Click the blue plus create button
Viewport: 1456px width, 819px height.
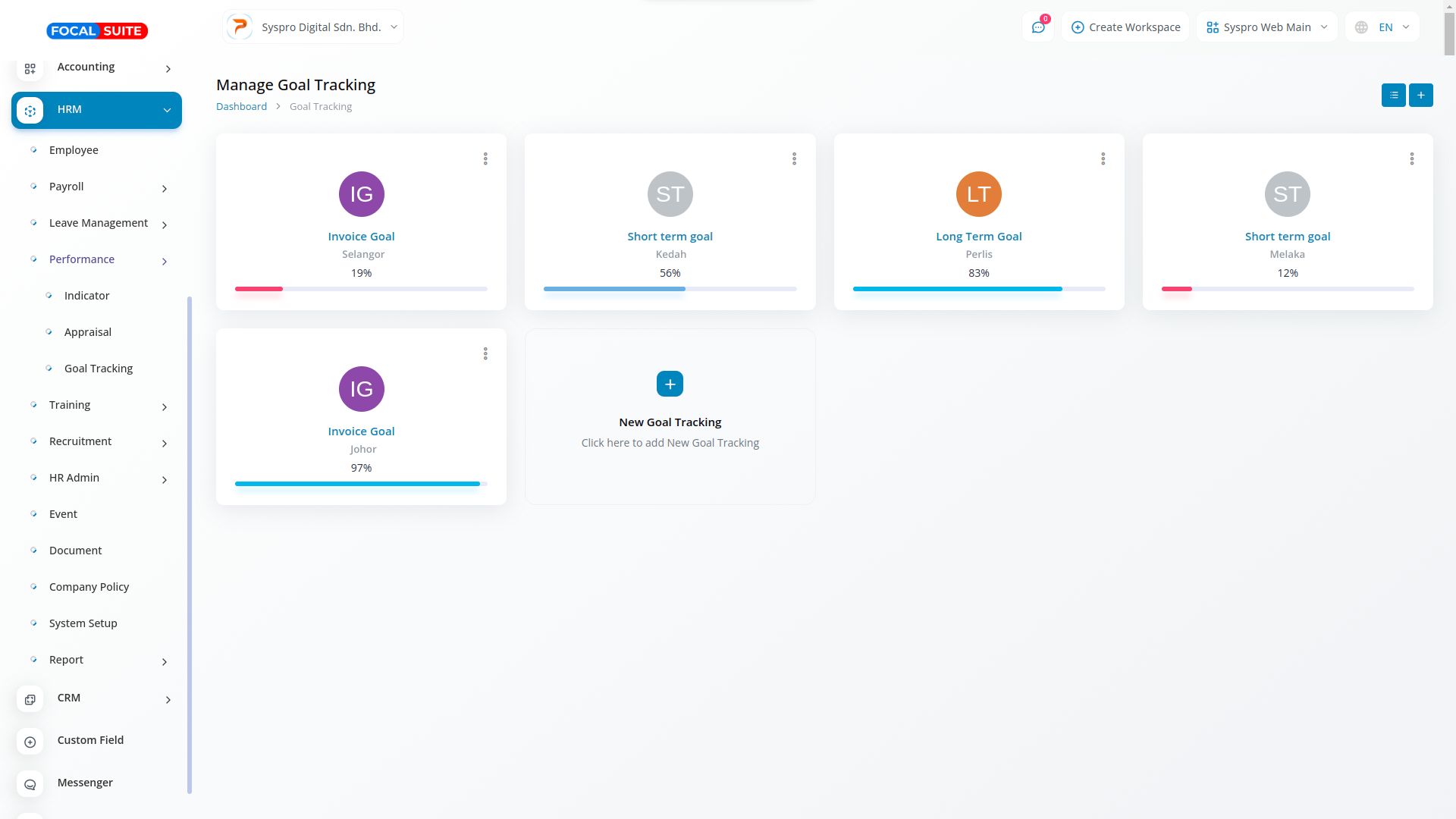coord(1420,95)
